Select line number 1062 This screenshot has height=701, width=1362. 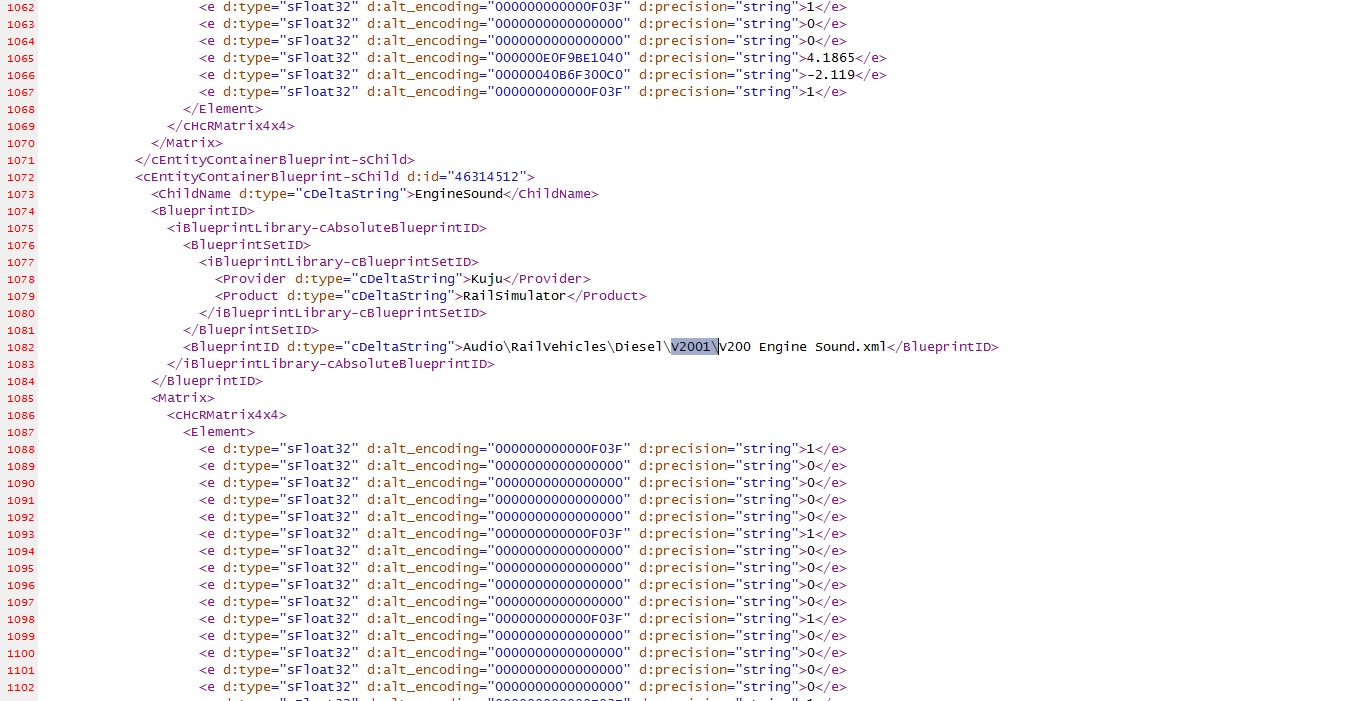(x=20, y=7)
